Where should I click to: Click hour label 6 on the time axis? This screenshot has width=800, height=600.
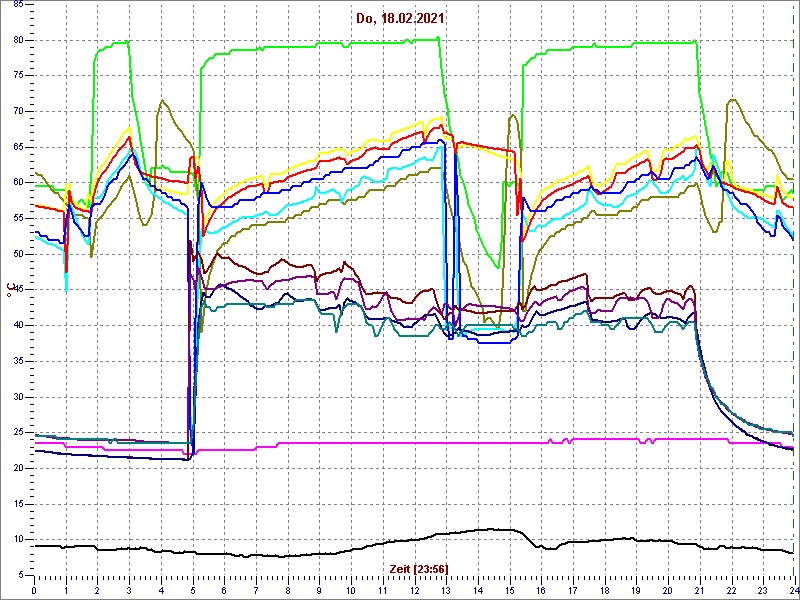[x=224, y=590]
